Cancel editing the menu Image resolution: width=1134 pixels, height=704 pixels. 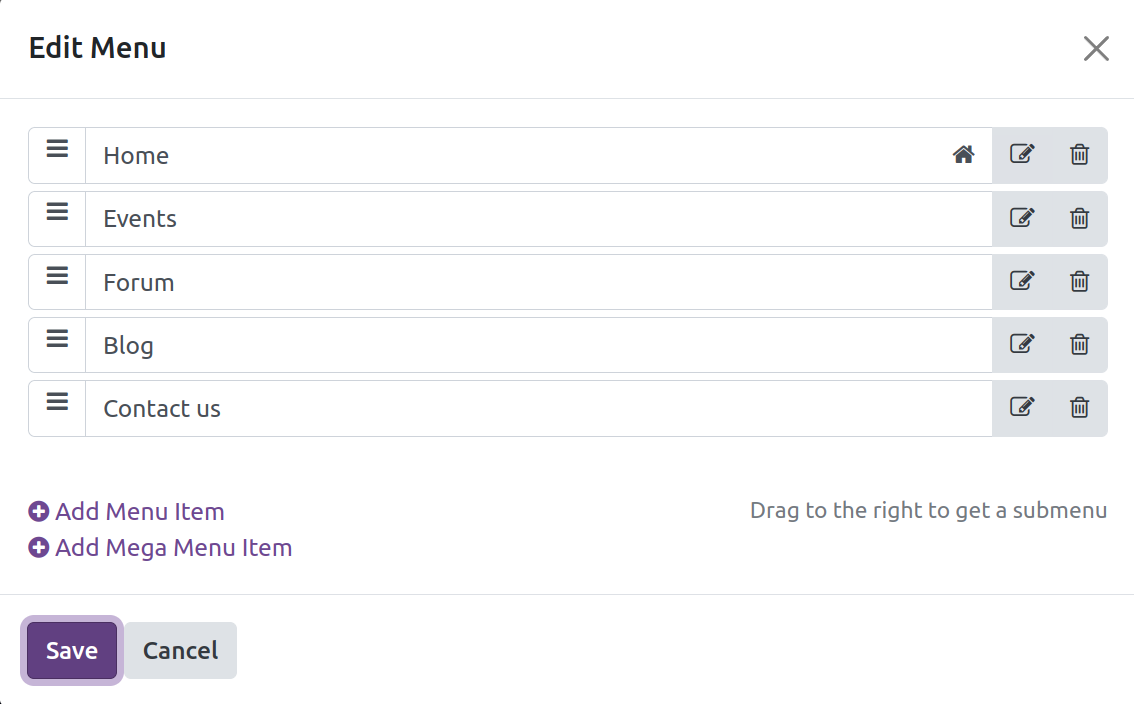pos(180,650)
